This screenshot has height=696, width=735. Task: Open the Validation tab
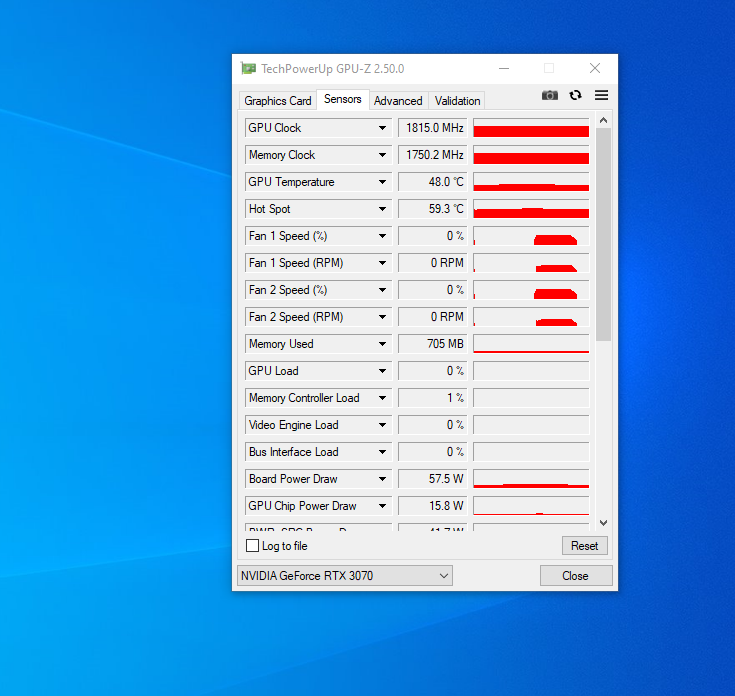pyautogui.click(x=458, y=101)
